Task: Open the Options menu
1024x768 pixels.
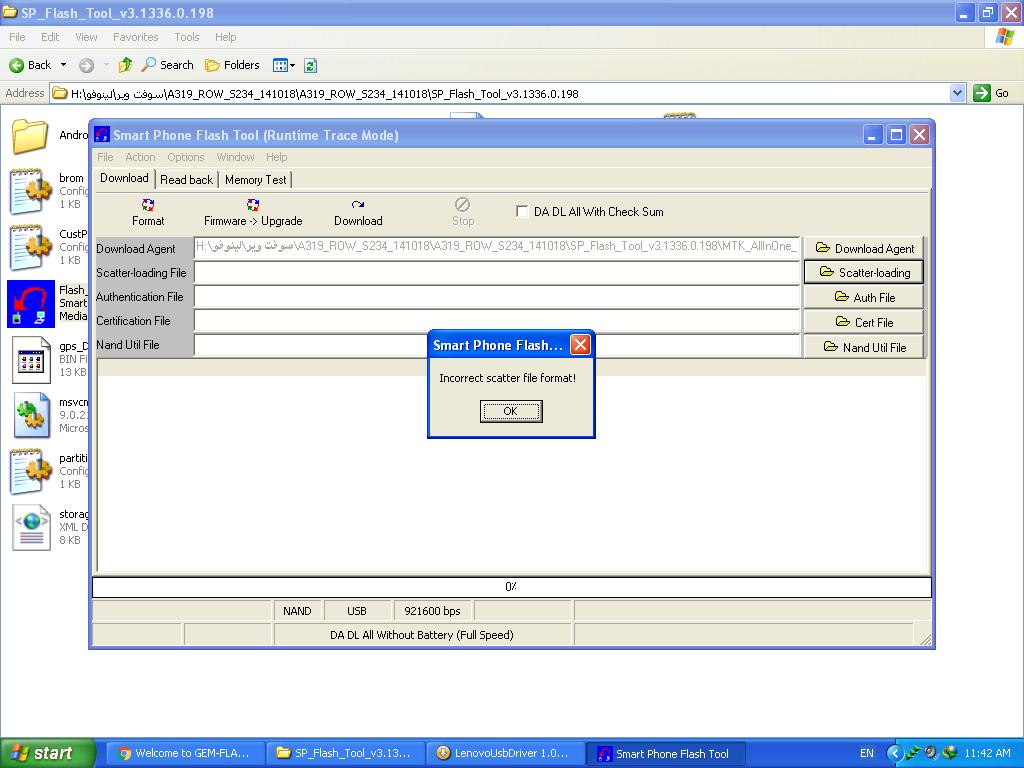Action: point(185,157)
